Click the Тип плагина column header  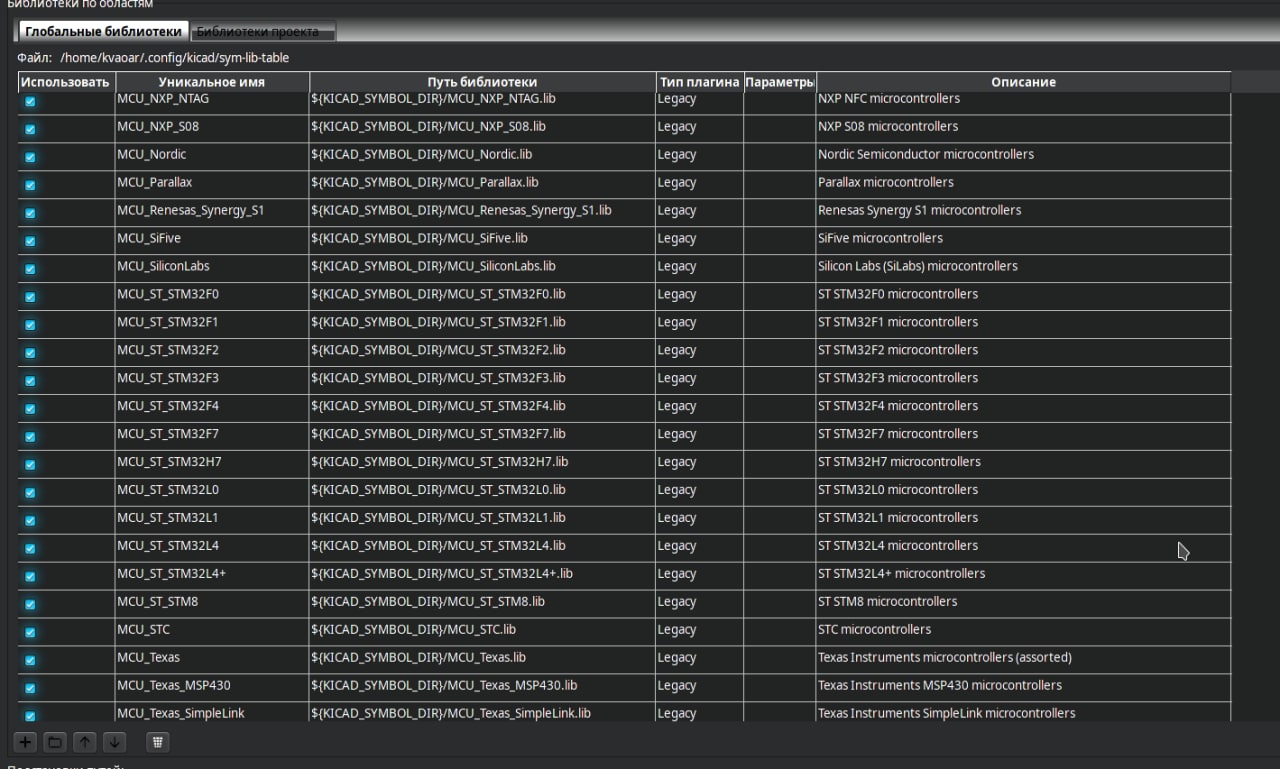coord(700,82)
